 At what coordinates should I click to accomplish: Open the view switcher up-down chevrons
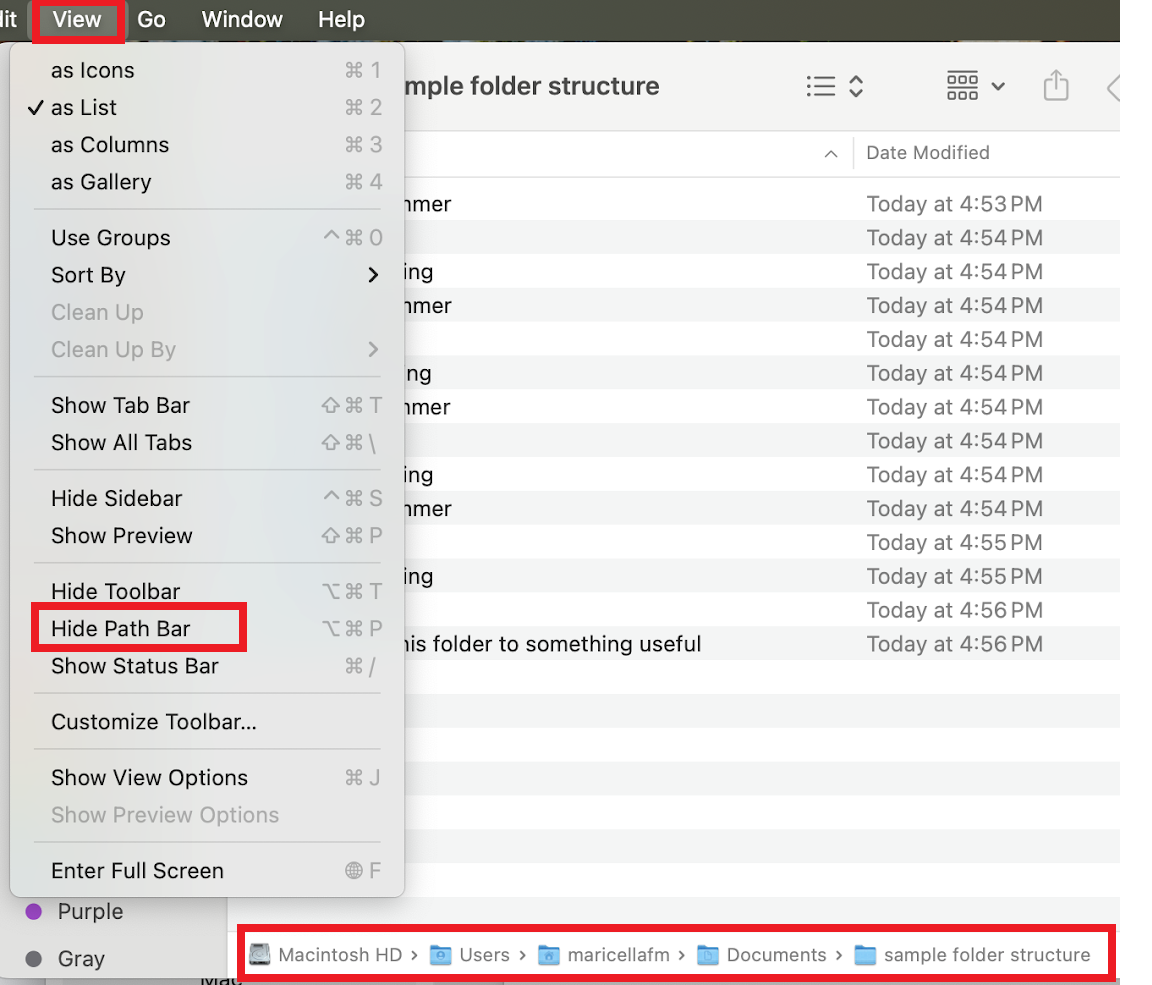pos(856,86)
